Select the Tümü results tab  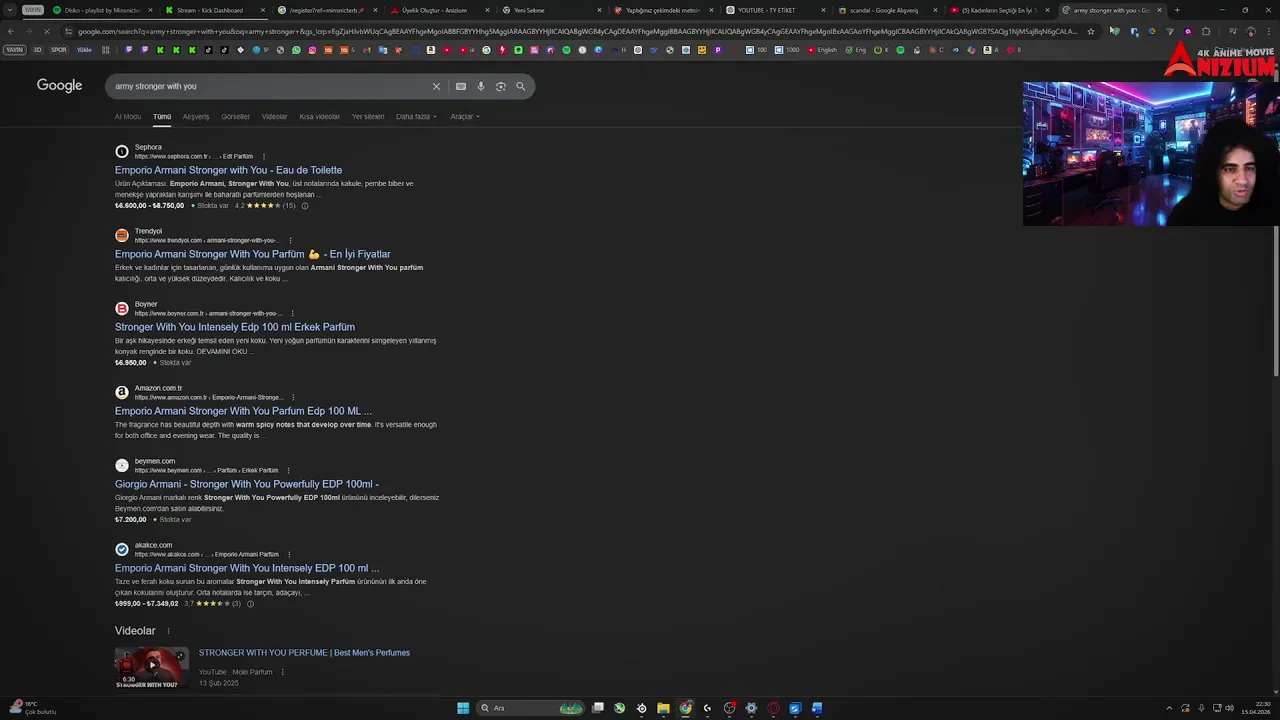[162, 117]
